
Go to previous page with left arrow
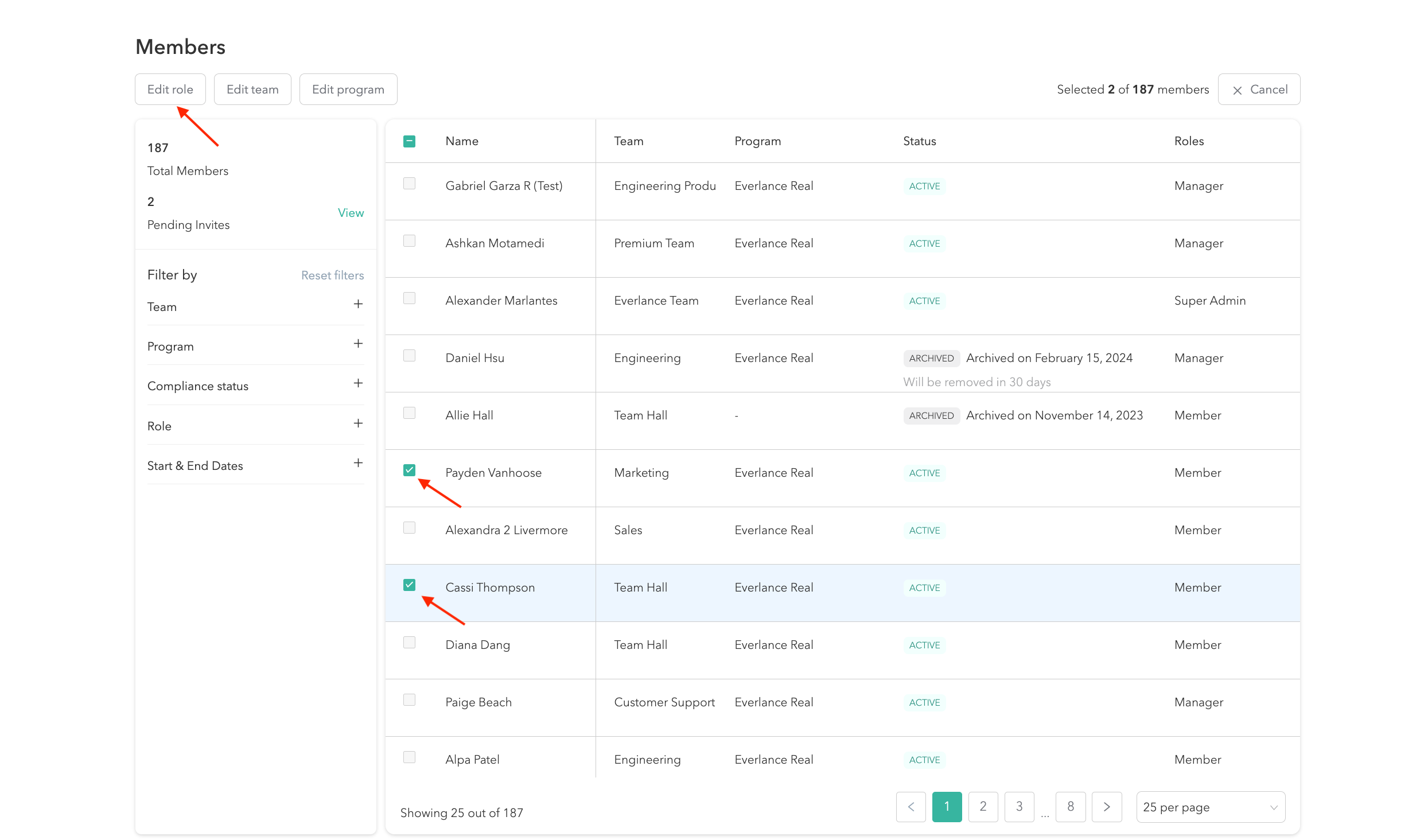pos(911,807)
